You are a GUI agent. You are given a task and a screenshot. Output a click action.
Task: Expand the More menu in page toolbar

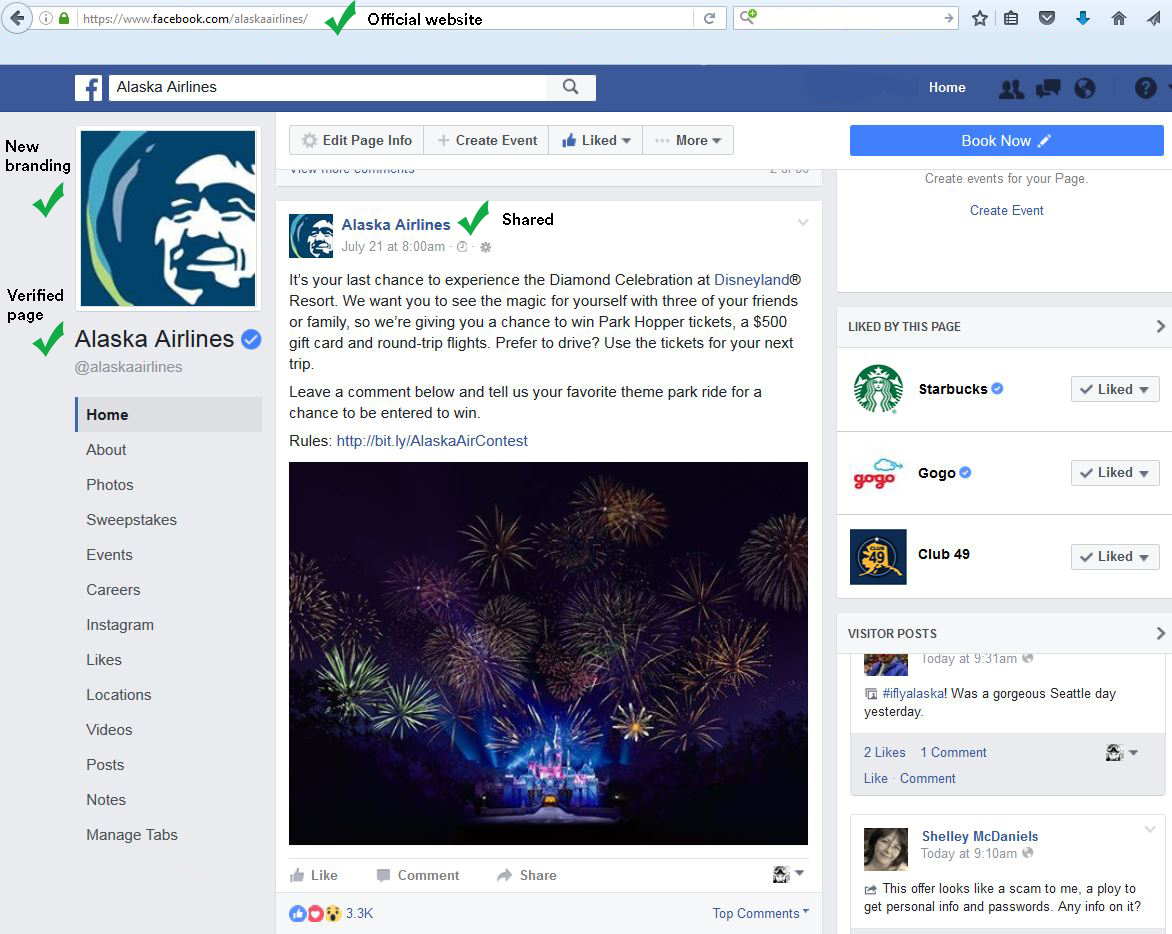[688, 140]
